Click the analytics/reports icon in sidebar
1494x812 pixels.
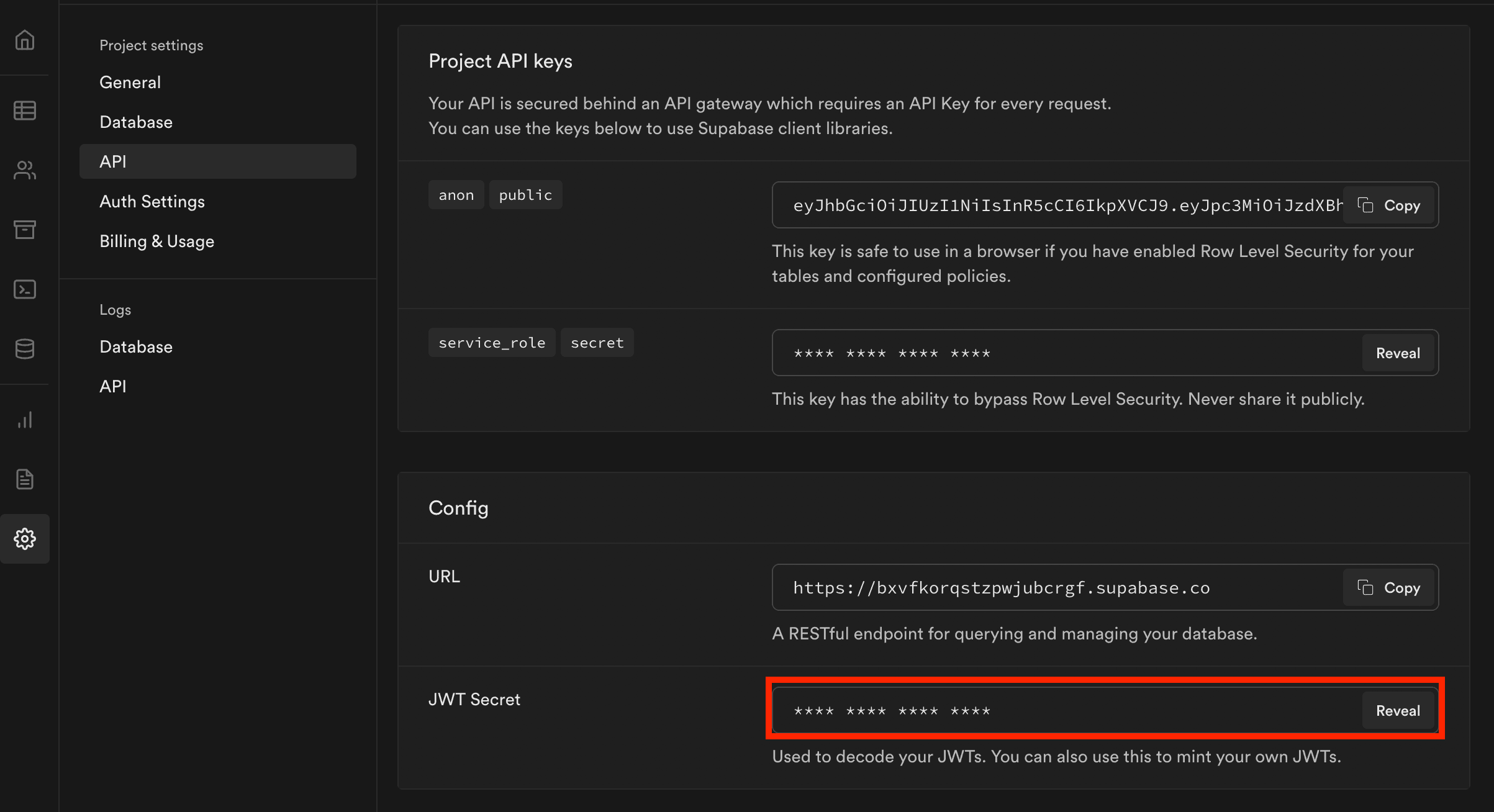(x=26, y=418)
